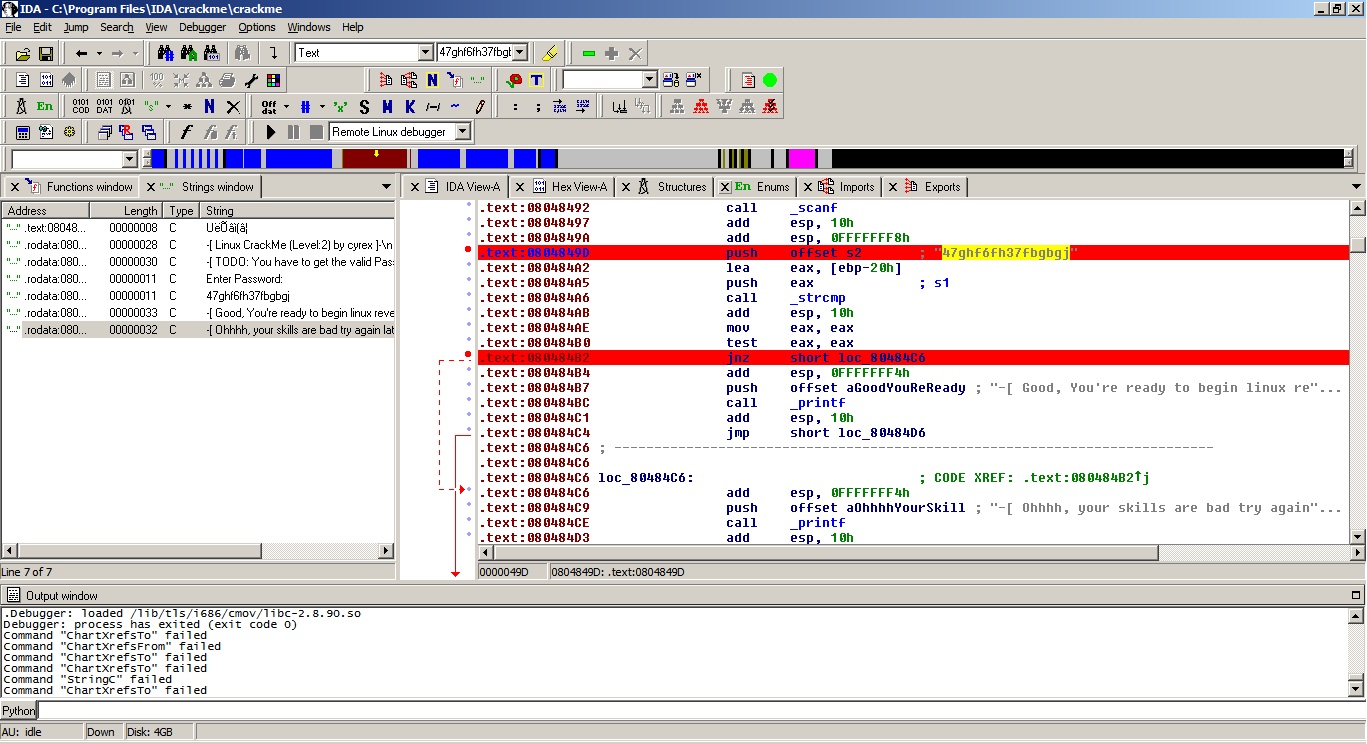Screen dimensions: 1367x744
Task: Select the 47ghf6fh37fbgbgj row in Strings list
Action: pyautogui.click(x=199, y=296)
